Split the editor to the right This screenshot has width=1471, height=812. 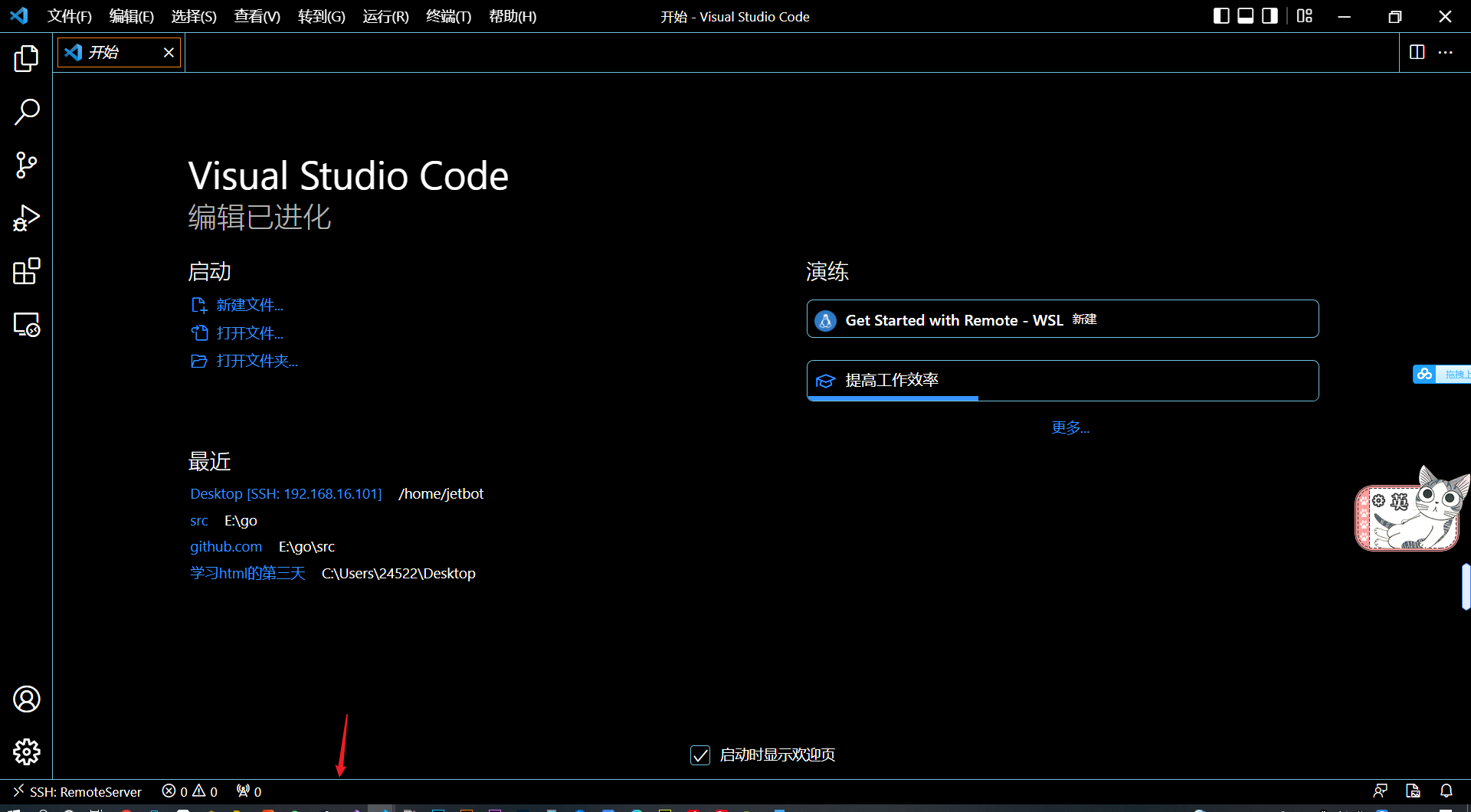[x=1417, y=52]
